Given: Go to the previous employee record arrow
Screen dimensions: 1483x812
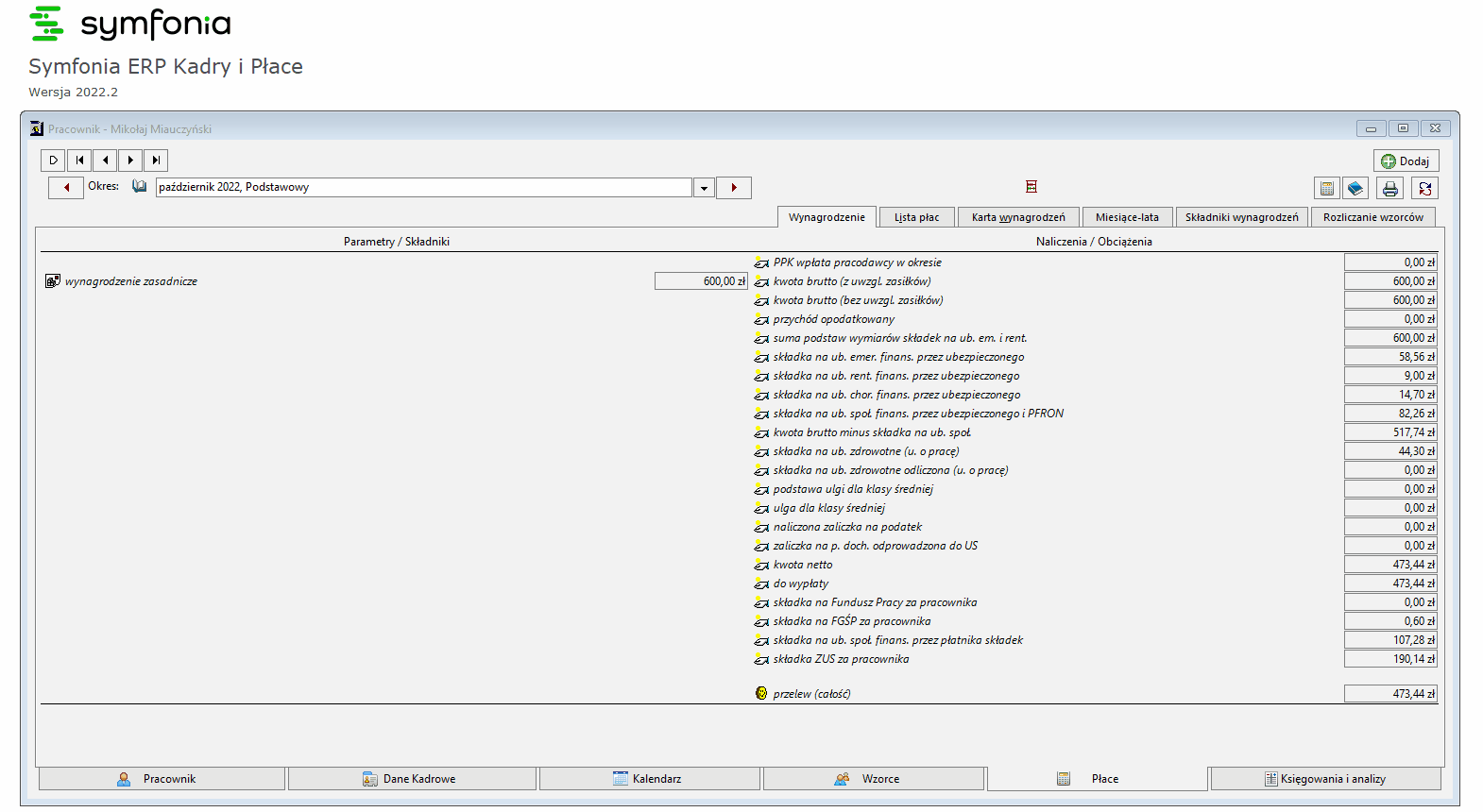Looking at the screenshot, I should 105,161.
